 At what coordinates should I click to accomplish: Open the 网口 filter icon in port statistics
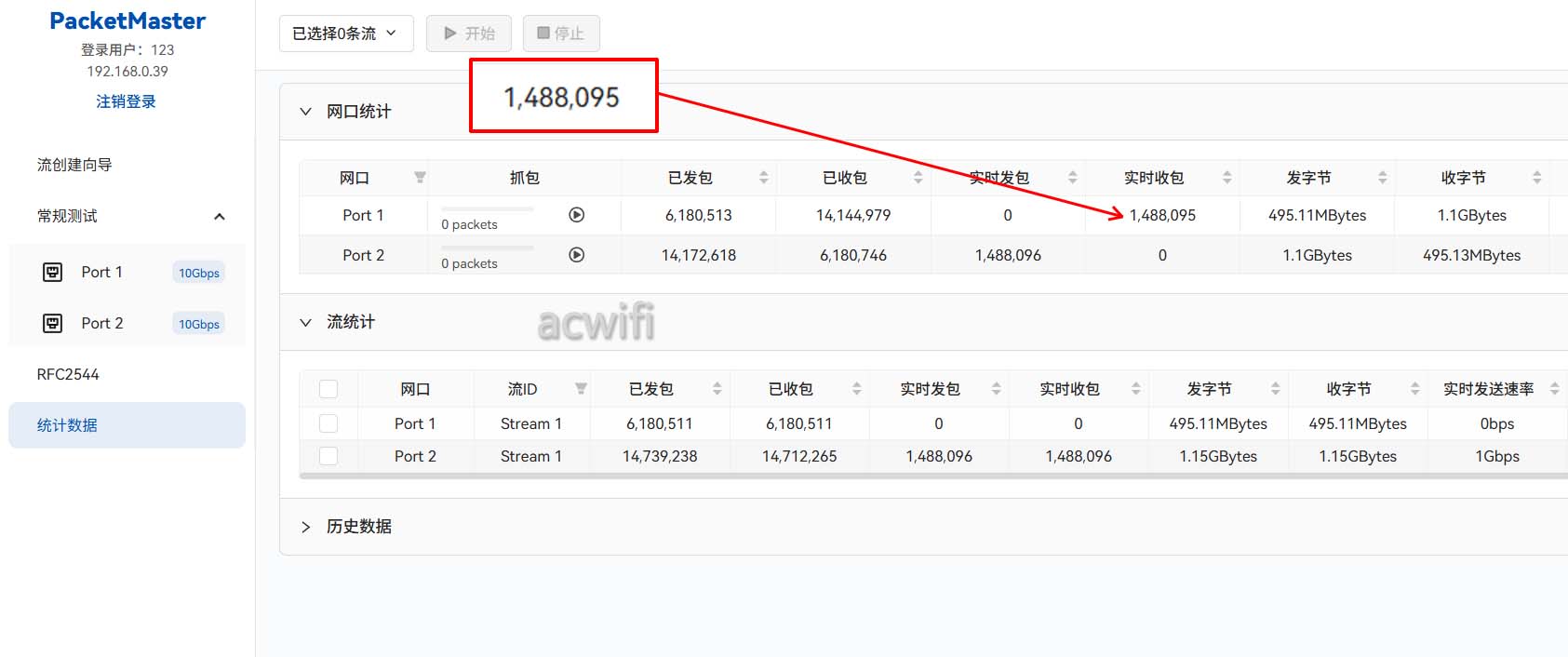point(420,178)
